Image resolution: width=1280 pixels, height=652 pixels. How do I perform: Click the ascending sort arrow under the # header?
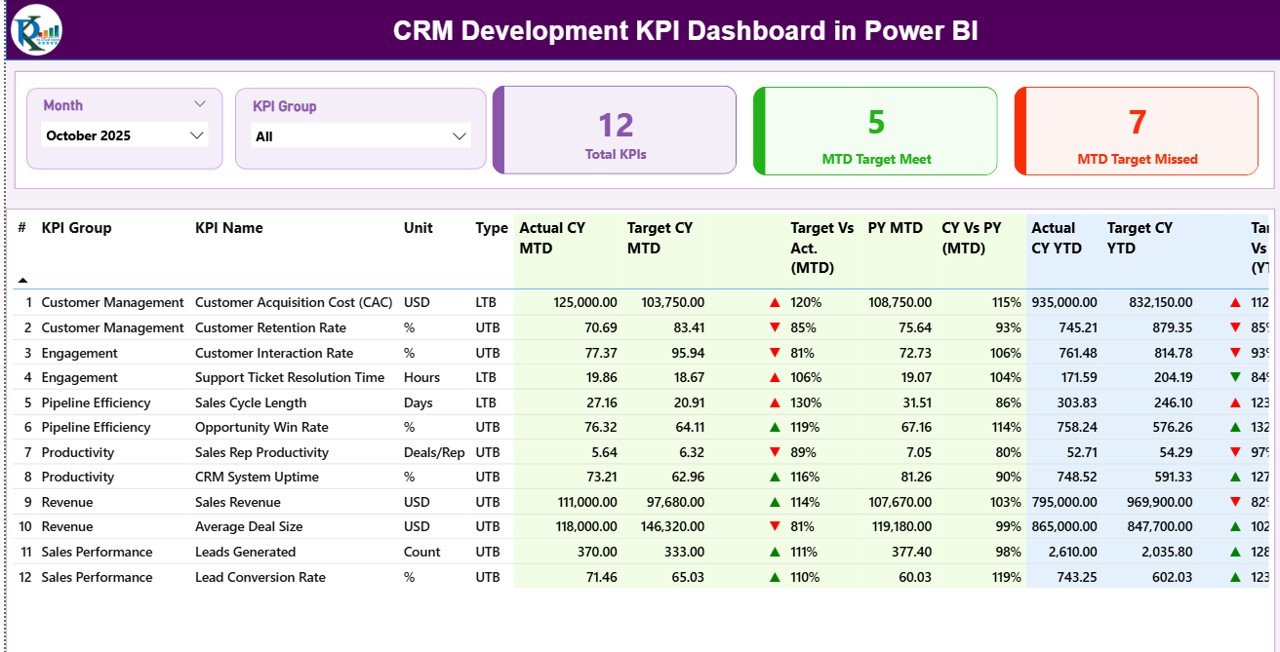(x=21, y=279)
